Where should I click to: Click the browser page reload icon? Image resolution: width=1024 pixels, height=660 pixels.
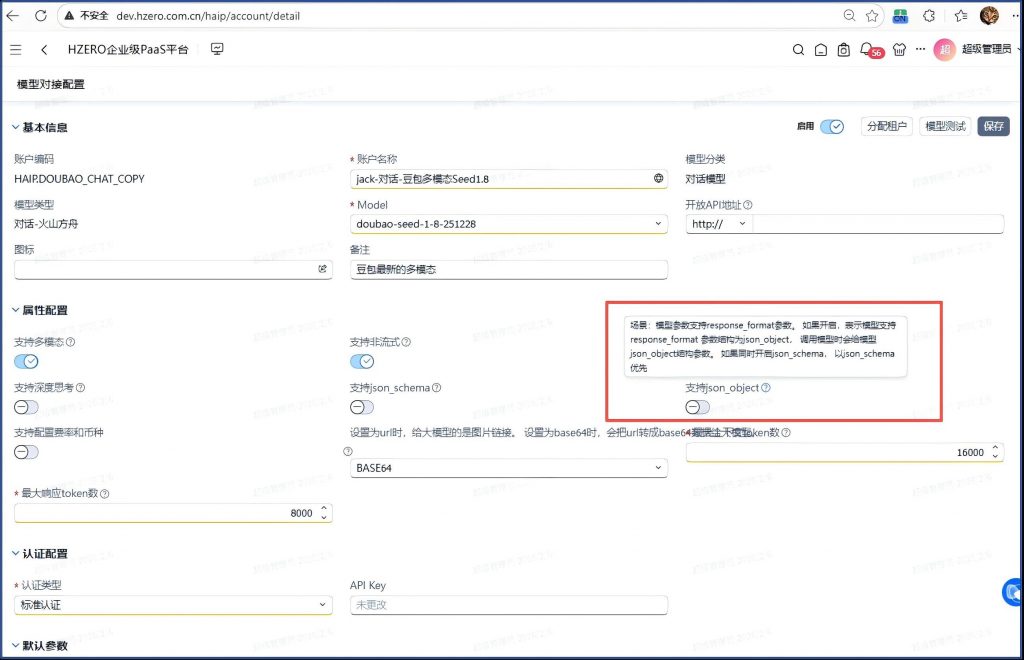click(x=68, y=16)
